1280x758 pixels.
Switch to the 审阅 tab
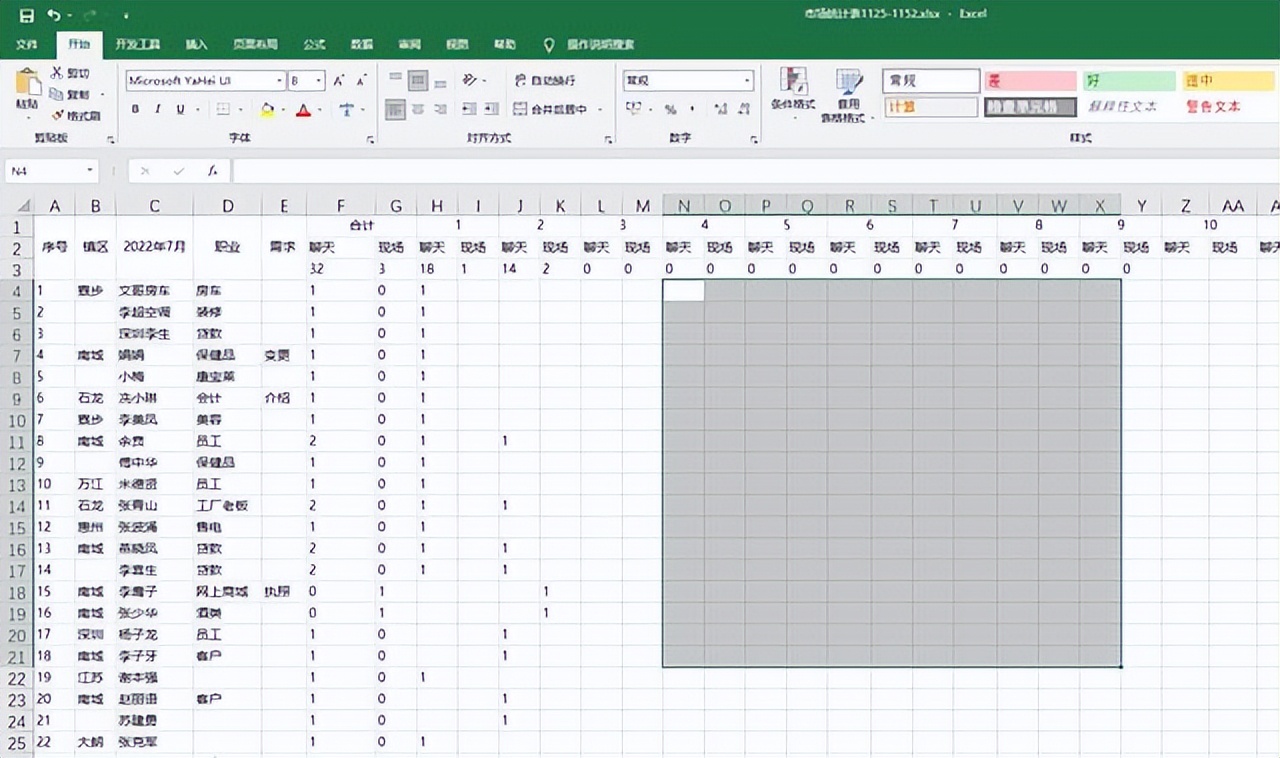tap(409, 45)
